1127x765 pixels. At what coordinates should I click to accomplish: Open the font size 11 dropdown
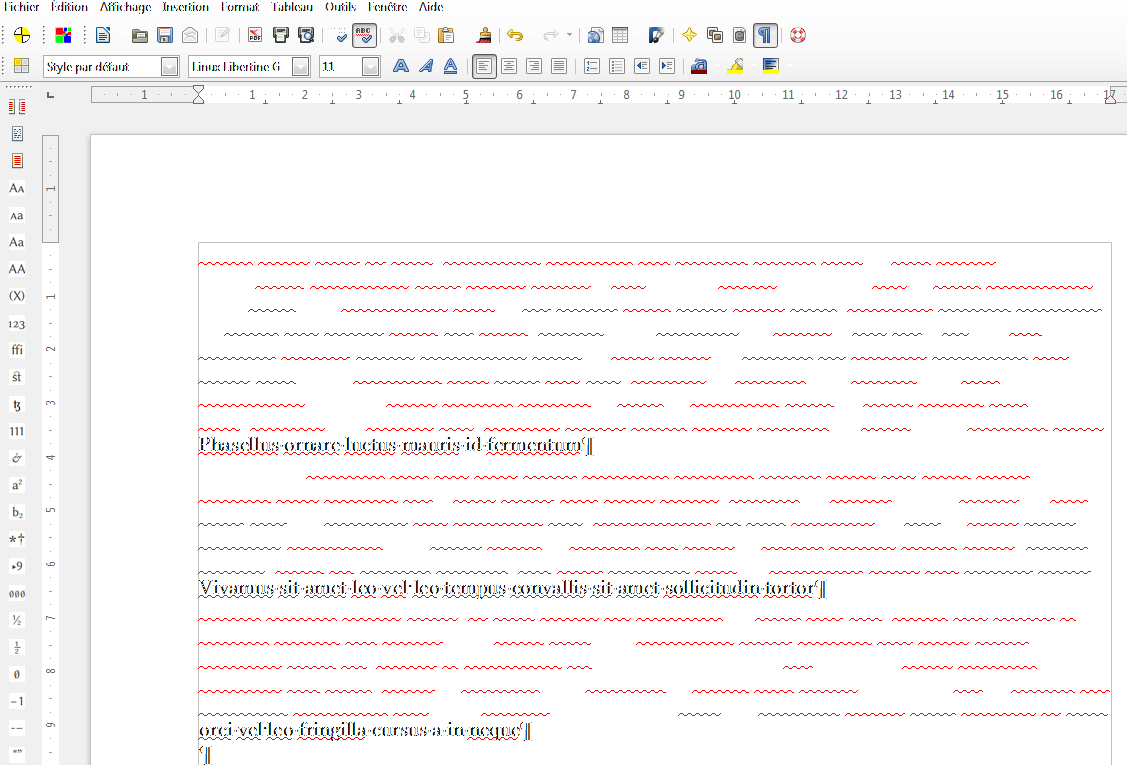pos(370,67)
